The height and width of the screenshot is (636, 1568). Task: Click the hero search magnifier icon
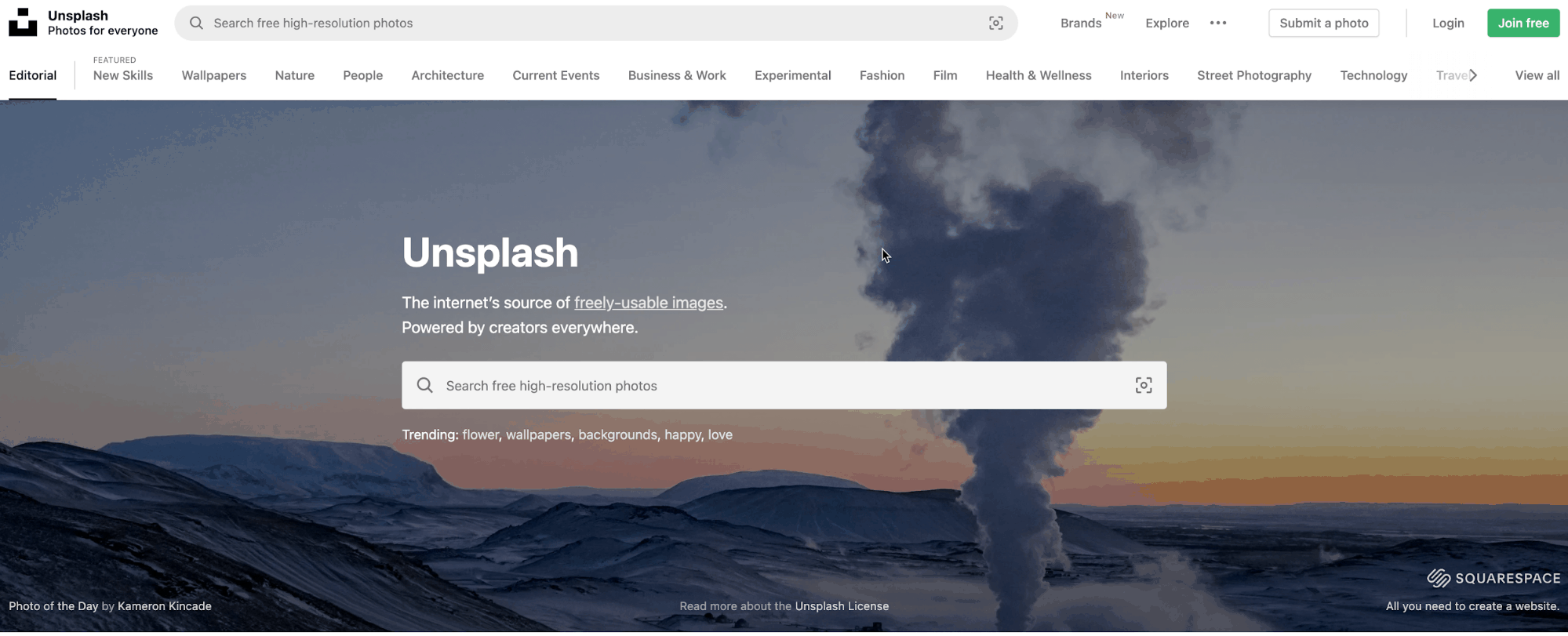click(424, 385)
